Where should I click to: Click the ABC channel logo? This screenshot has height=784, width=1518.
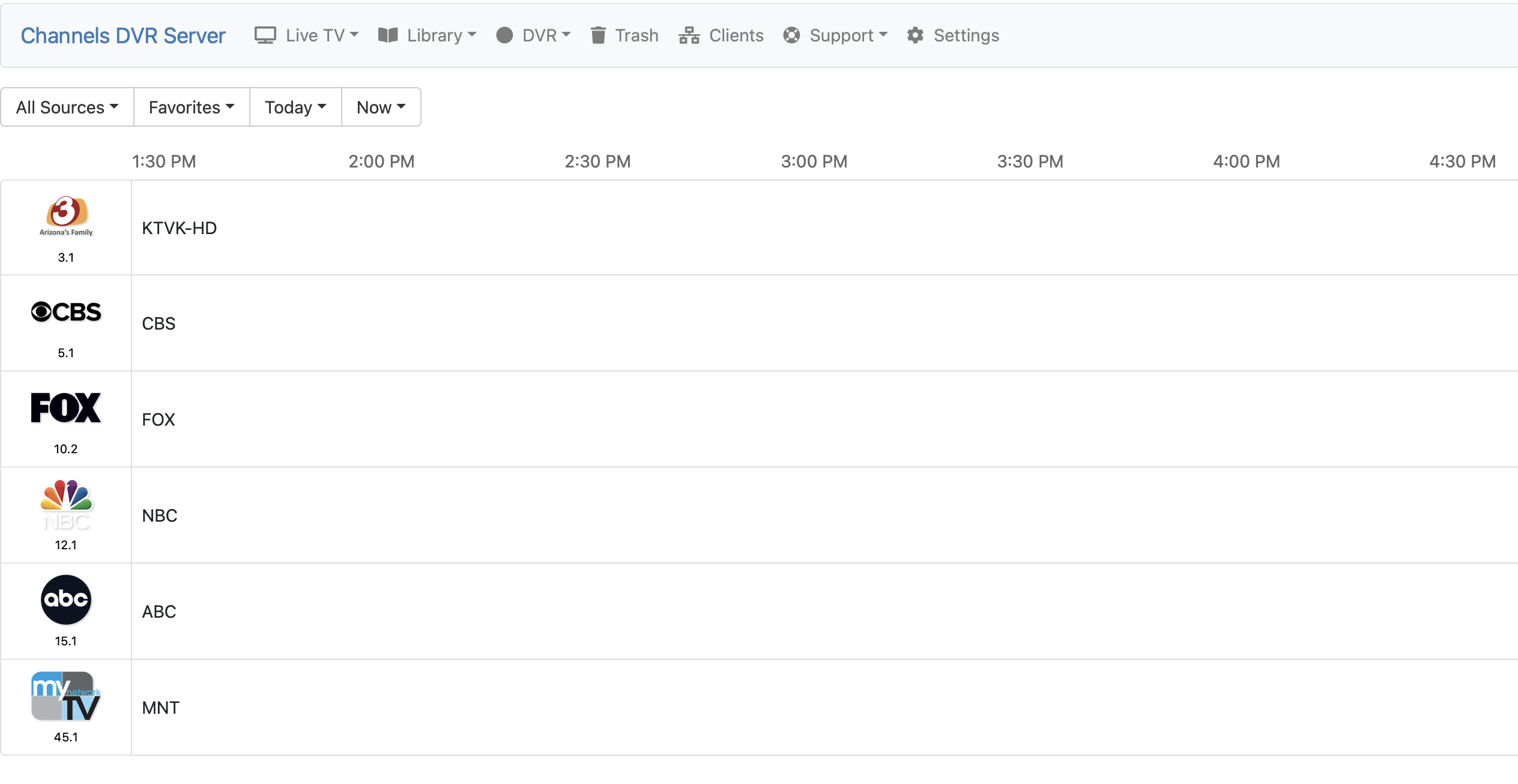coord(66,600)
